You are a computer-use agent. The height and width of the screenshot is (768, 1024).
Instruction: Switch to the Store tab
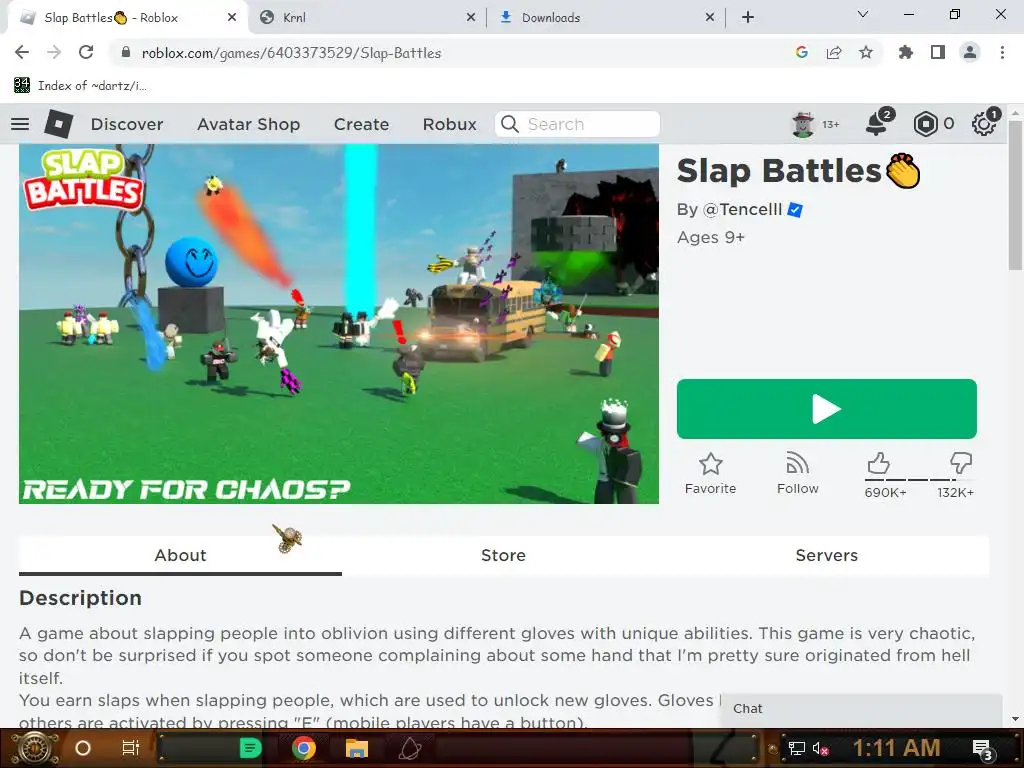503,555
